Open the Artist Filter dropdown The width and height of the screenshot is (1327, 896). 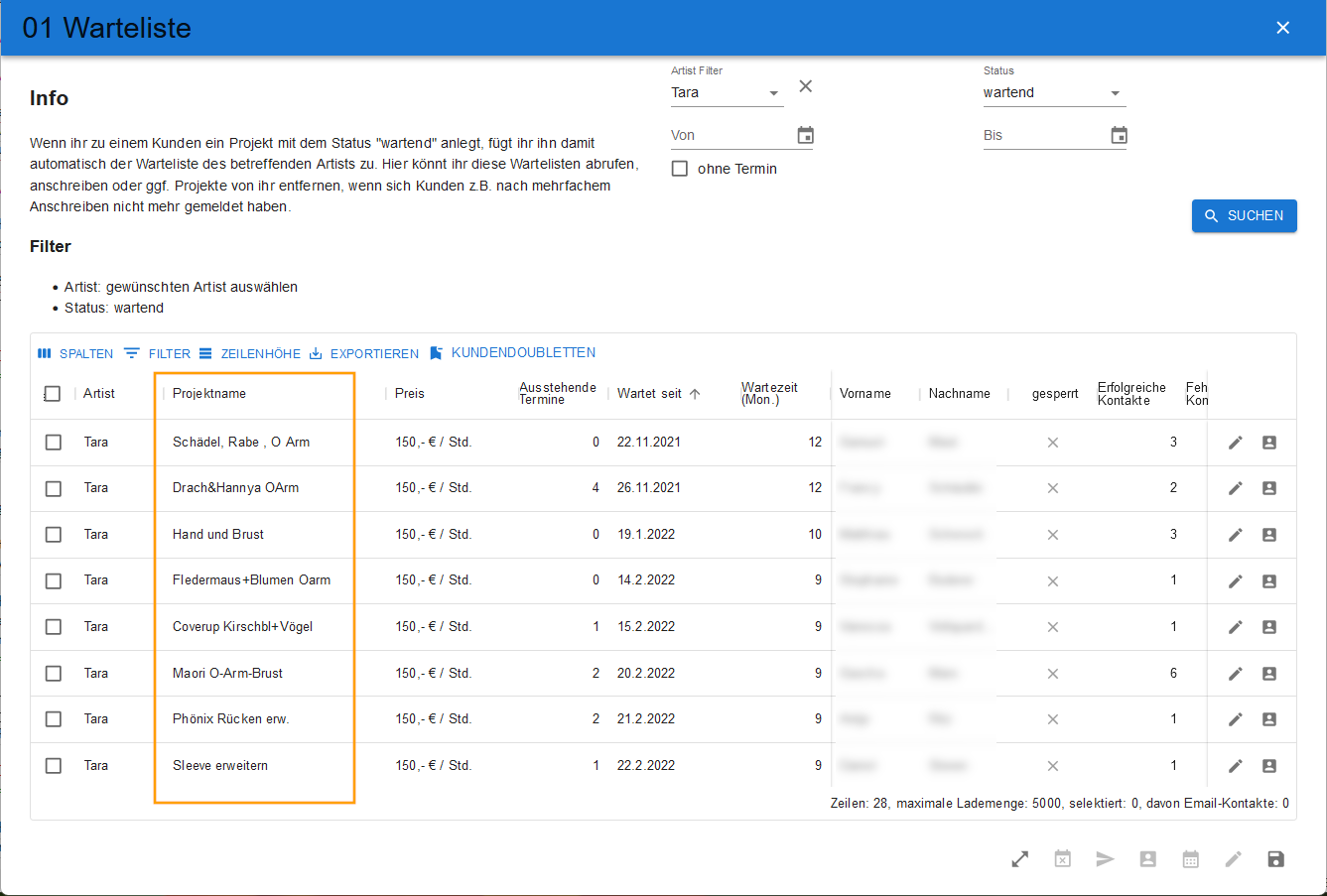click(728, 93)
